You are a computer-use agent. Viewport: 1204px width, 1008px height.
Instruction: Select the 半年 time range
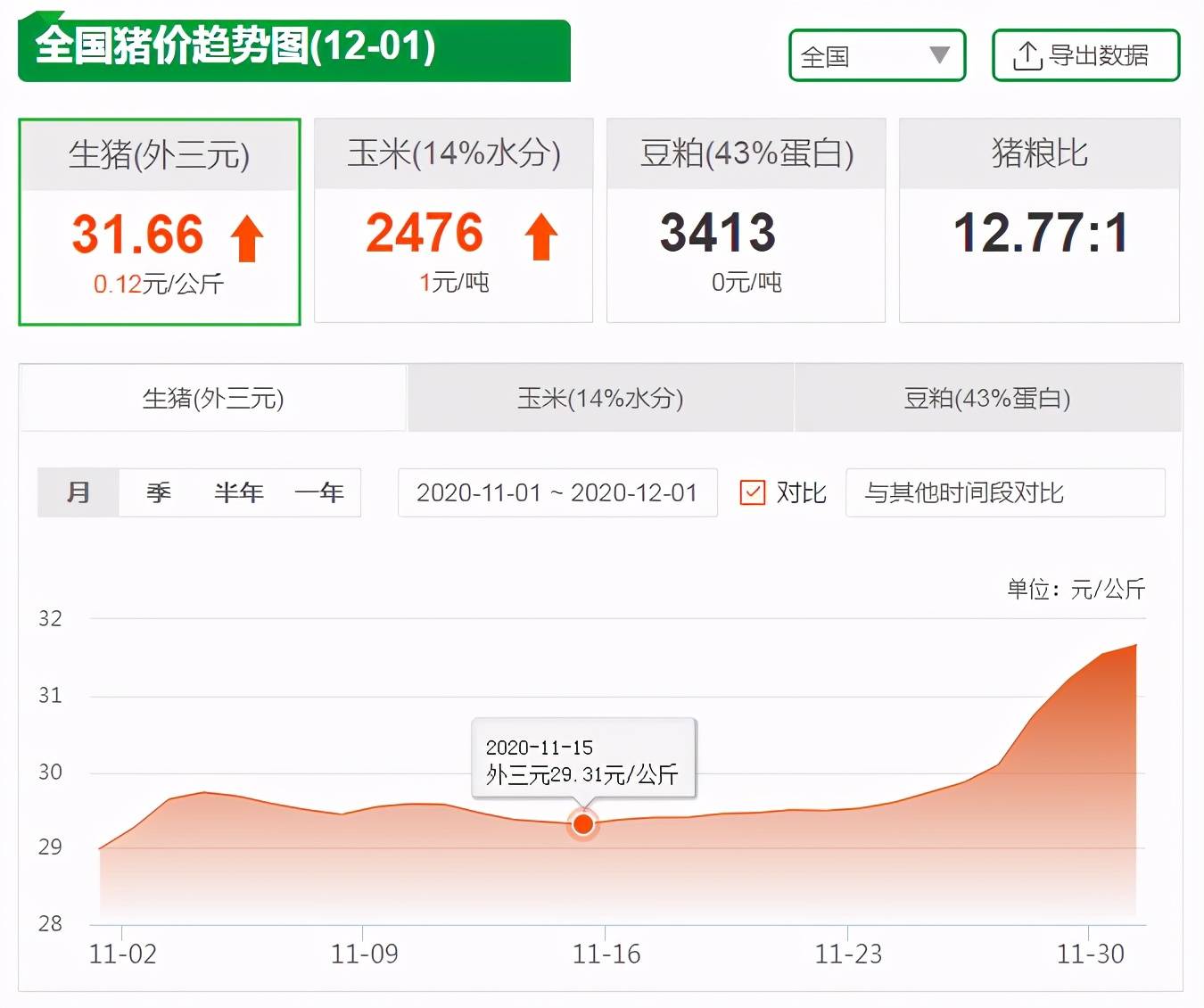[x=239, y=492]
